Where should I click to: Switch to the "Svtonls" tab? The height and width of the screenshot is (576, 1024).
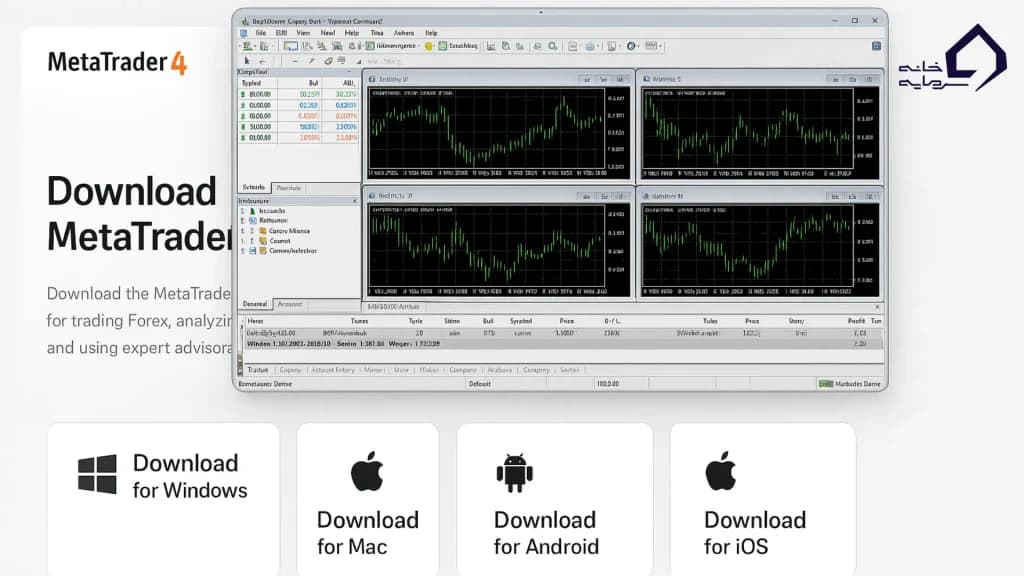click(x=253, y=187)
